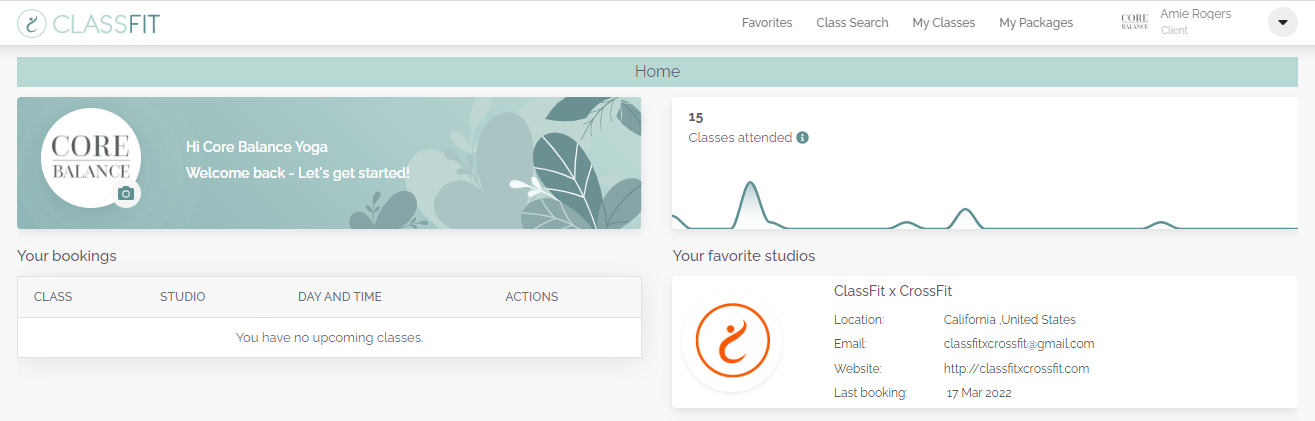This screenshot has width=1315, height=421.
Task: Click the CLASS column header
Action: click(53, 297)
